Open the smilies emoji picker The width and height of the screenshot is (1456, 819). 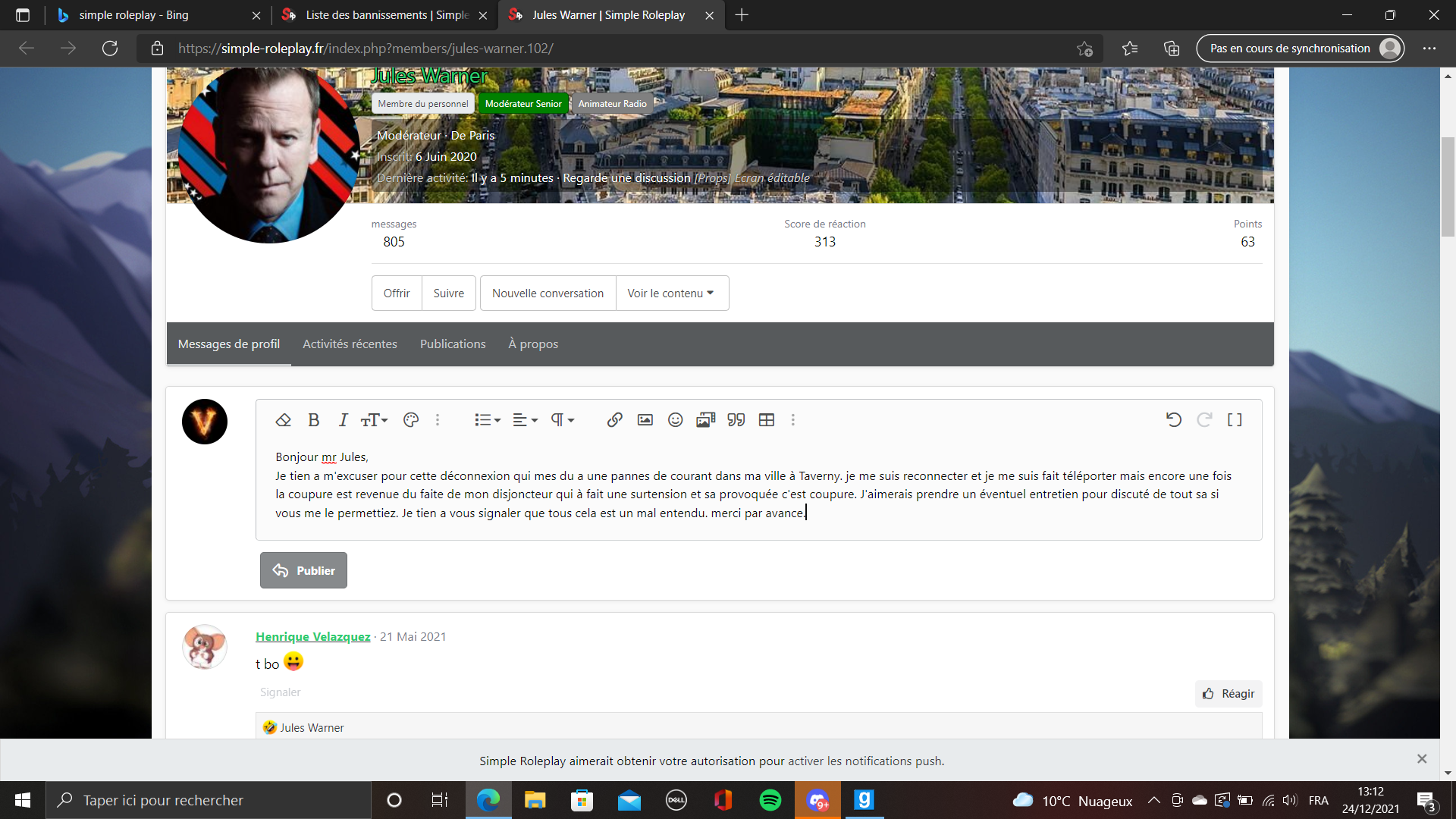pos(675,419)
